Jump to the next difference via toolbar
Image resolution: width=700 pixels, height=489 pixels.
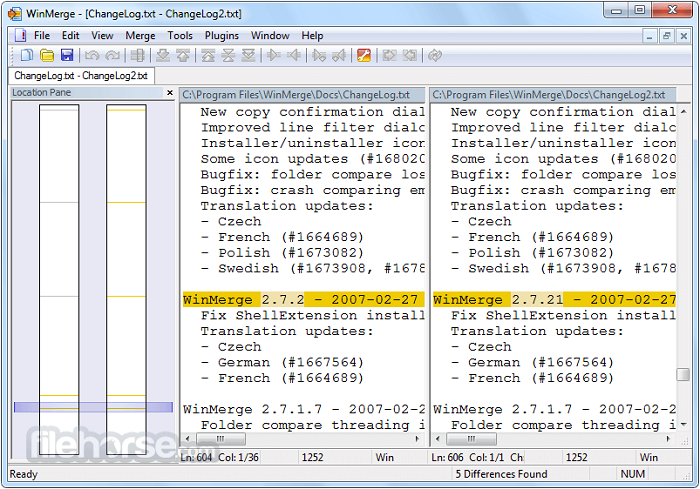[161, 55]
